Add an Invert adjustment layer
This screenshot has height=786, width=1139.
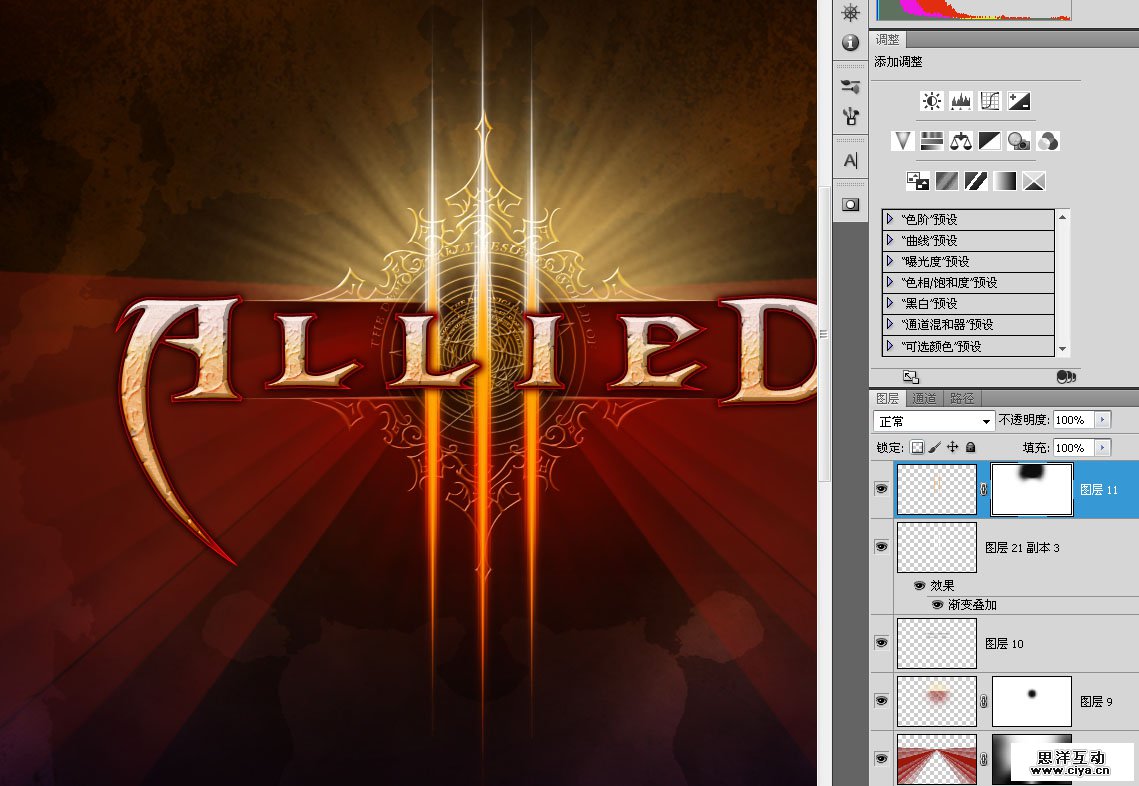(x=917, y=181)
